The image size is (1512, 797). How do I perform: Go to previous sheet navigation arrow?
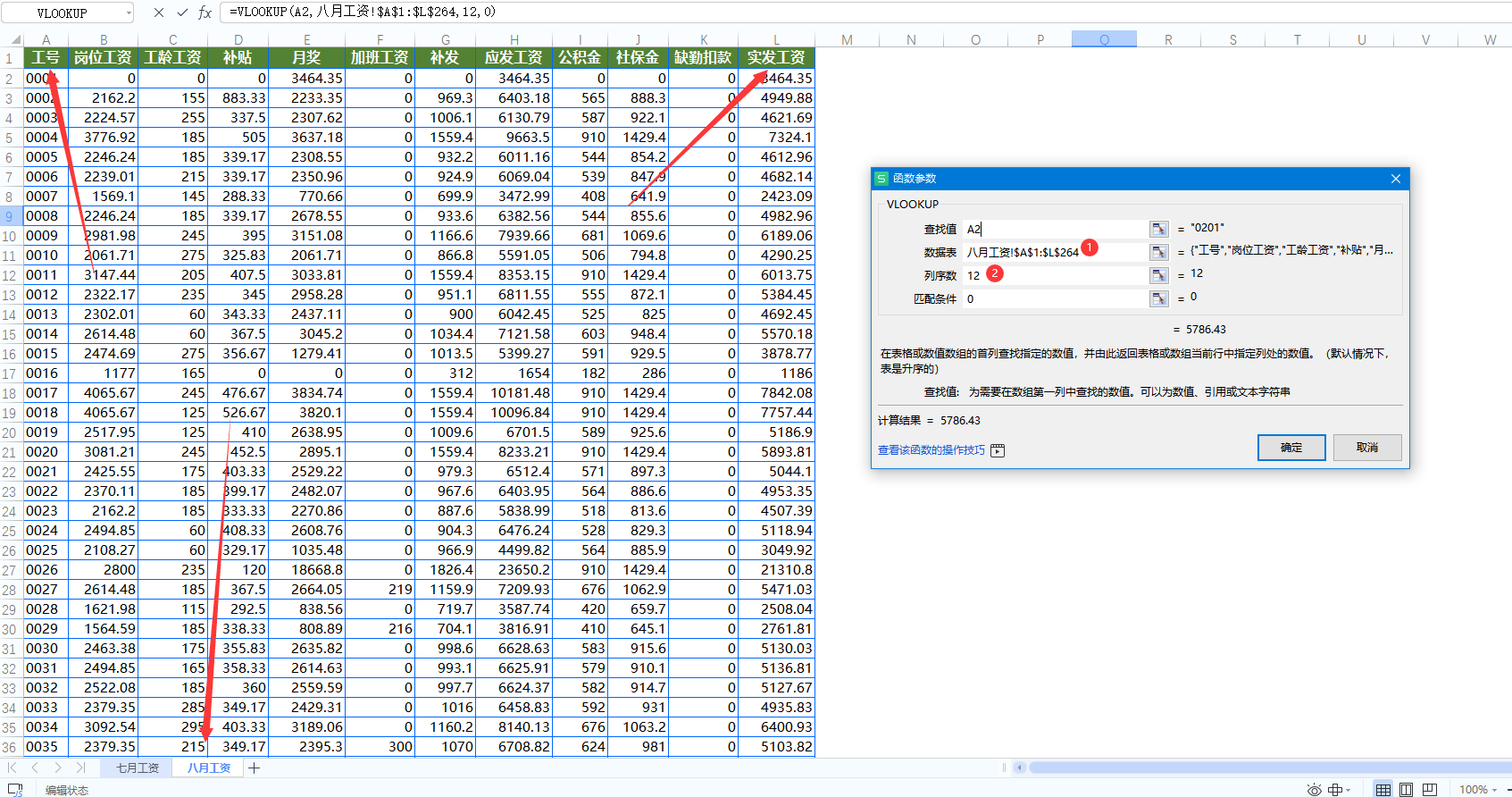(x=35, y=768)
